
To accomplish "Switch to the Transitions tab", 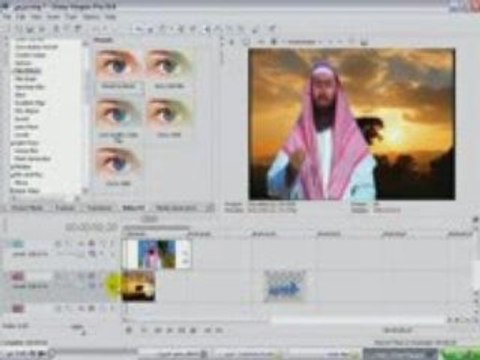I will point(99,208).
